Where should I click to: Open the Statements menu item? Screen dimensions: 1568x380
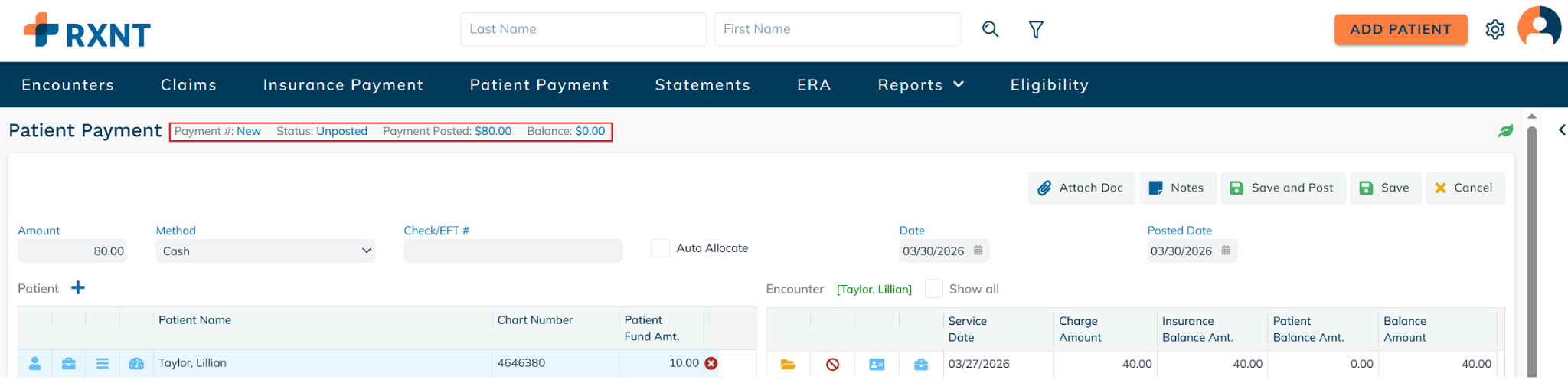[702, 85]
